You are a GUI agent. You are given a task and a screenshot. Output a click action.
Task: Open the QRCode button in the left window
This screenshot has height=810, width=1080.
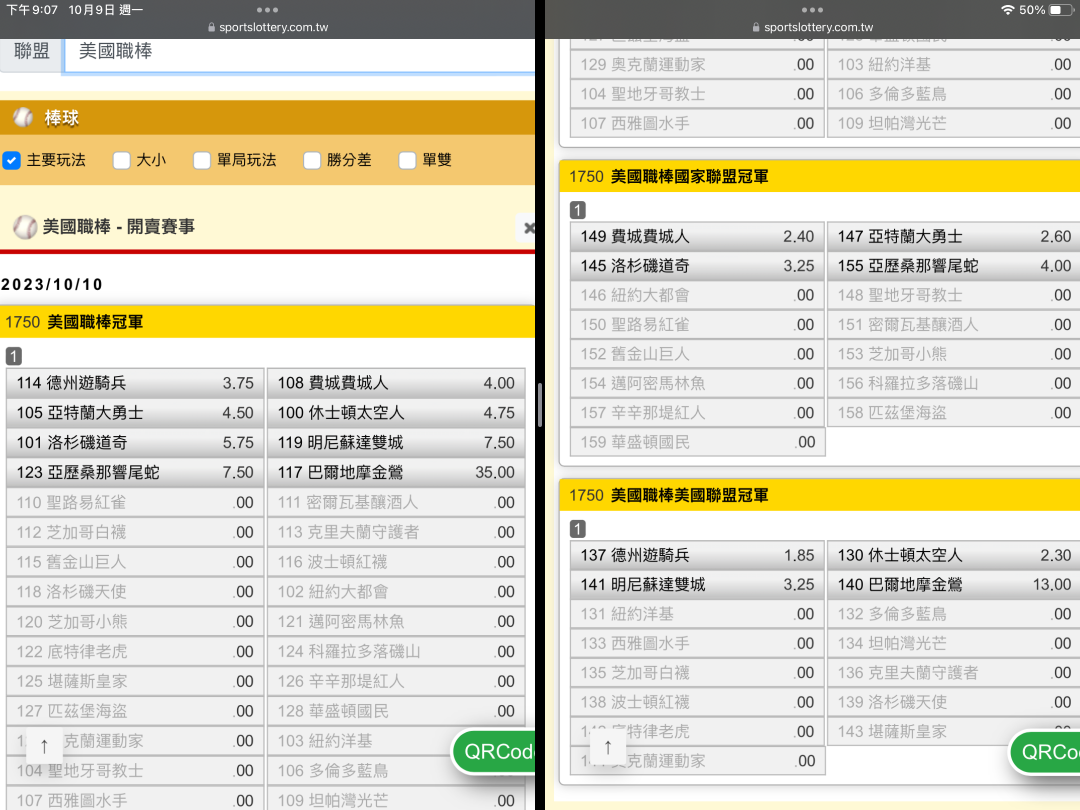tap(494, 751)
